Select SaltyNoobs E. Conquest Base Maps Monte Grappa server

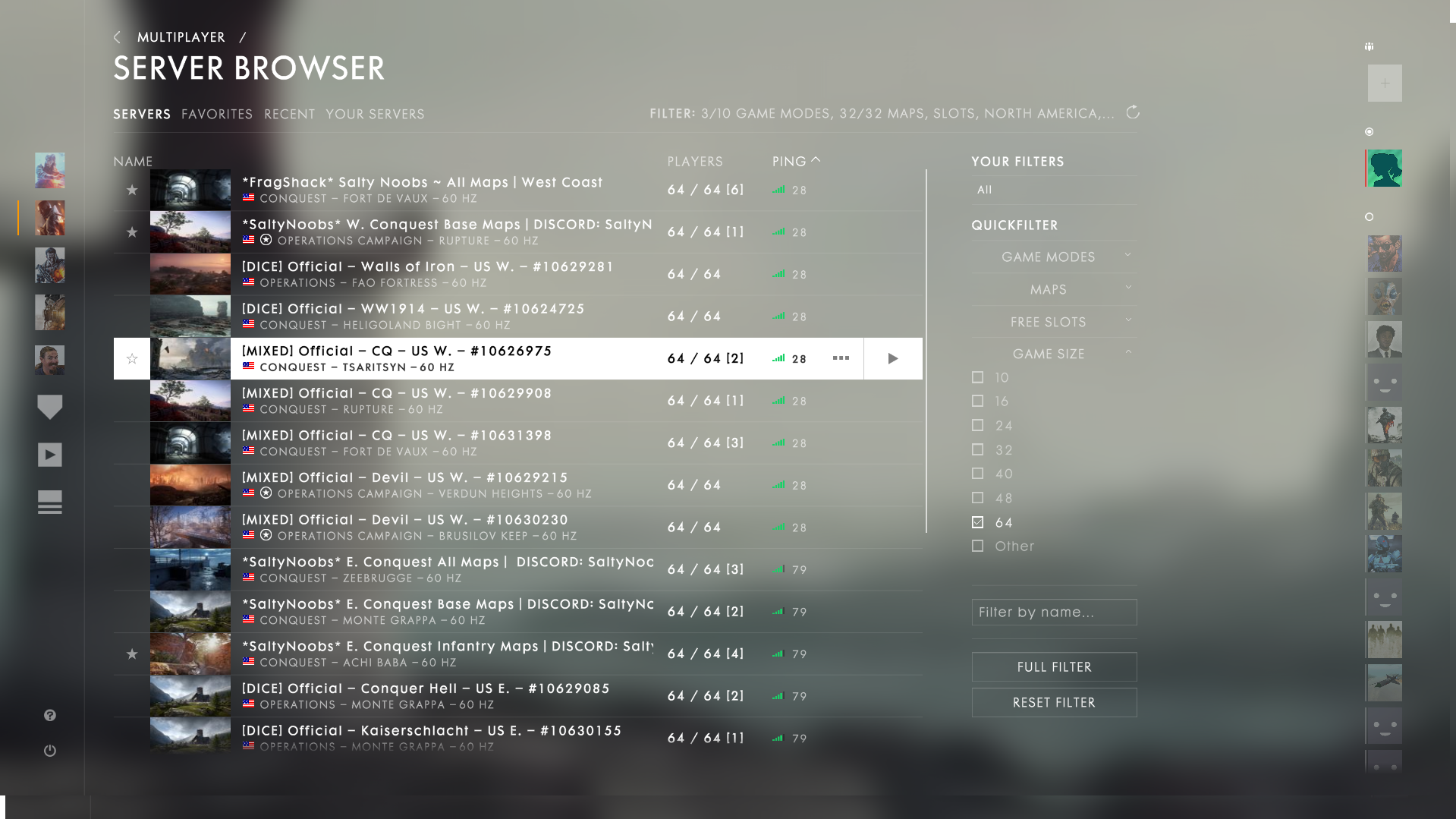click(517, 612)
